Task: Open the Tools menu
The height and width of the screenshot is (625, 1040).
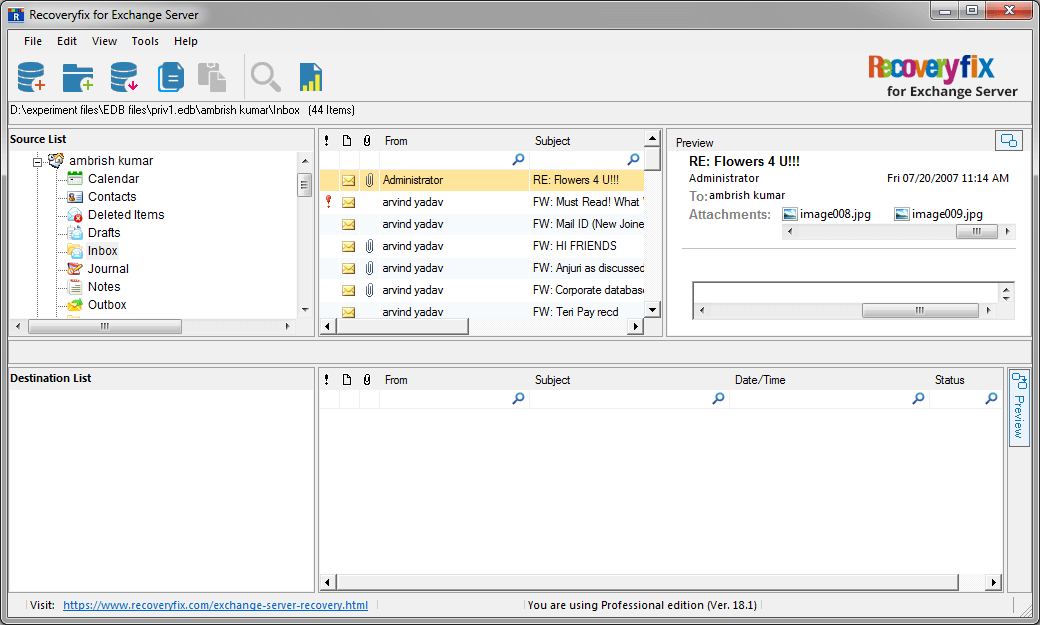Action: coord(145,41)
